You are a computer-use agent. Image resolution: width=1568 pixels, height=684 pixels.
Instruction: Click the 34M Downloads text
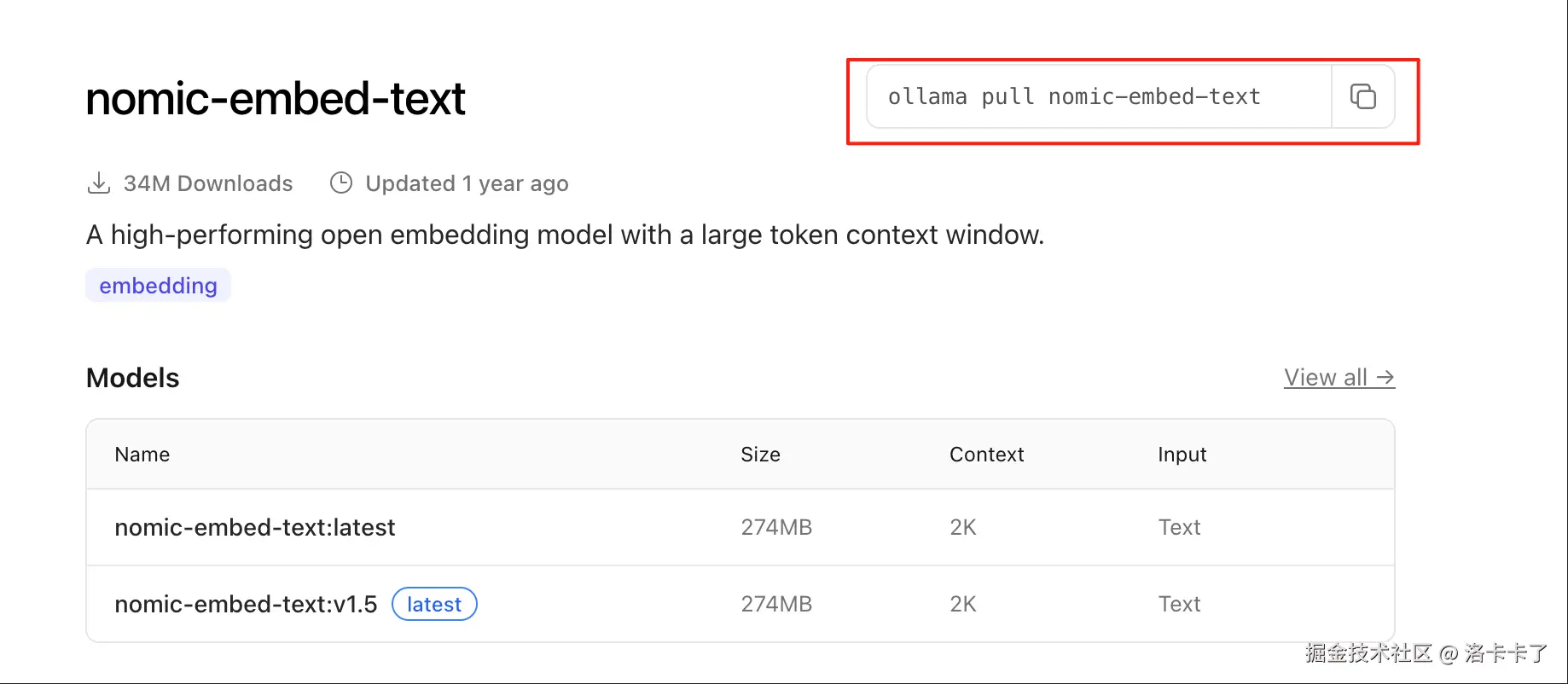click(207, 183)
